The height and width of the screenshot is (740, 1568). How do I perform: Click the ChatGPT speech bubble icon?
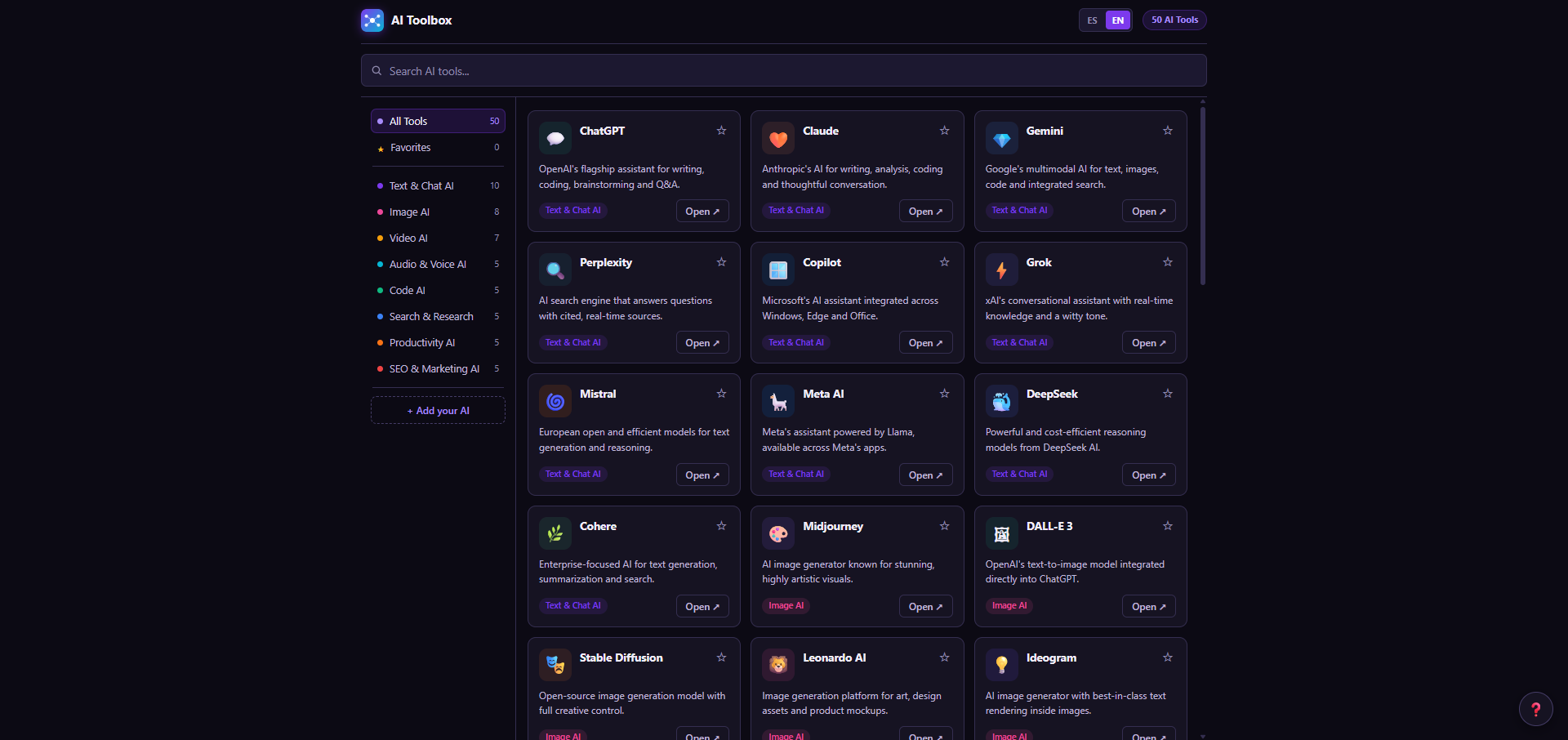(555, 138)
